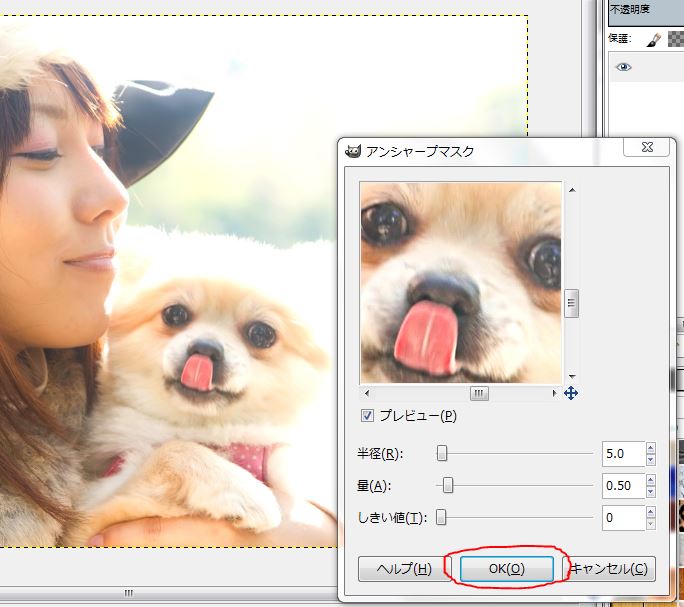Click preview vertical scrollbar up arrow
This screenshot has width=684, height=607.
pyautogui.click(x=572, y=190)
